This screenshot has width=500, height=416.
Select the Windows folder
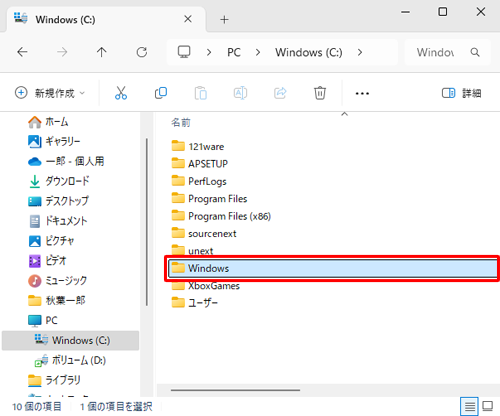[332, 268]
